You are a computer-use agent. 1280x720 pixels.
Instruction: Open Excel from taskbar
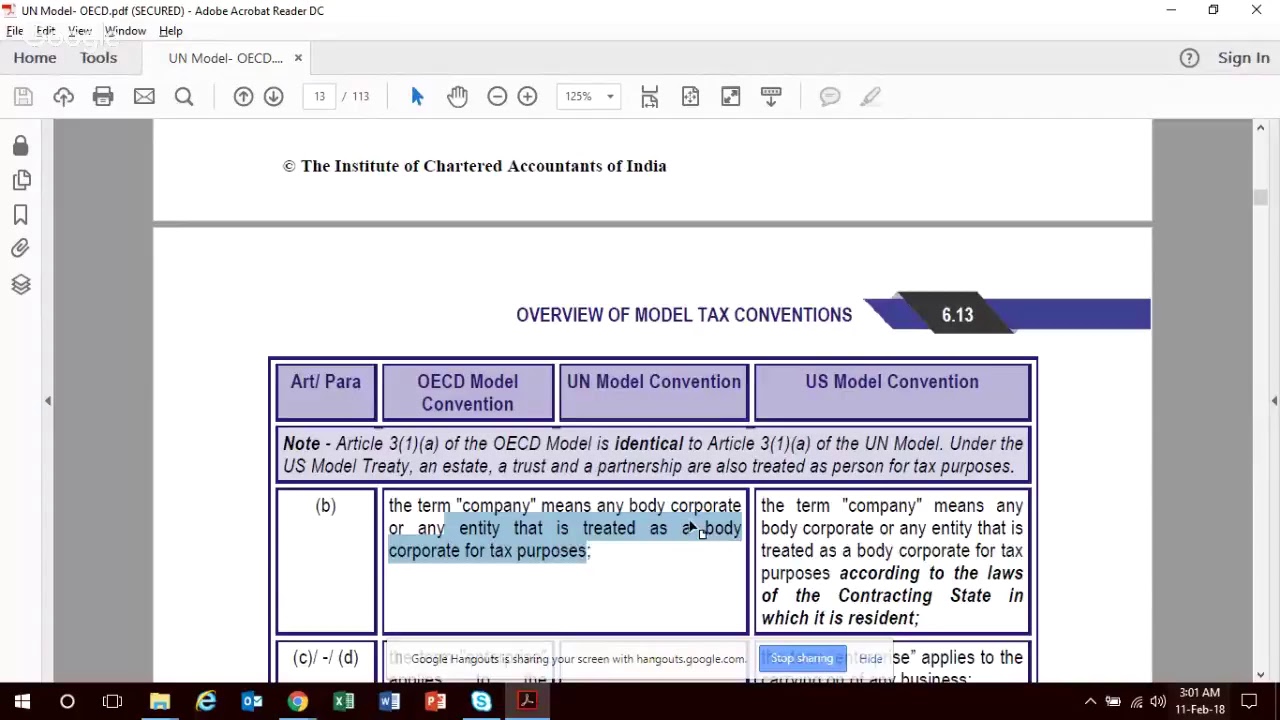coord(344,702)
